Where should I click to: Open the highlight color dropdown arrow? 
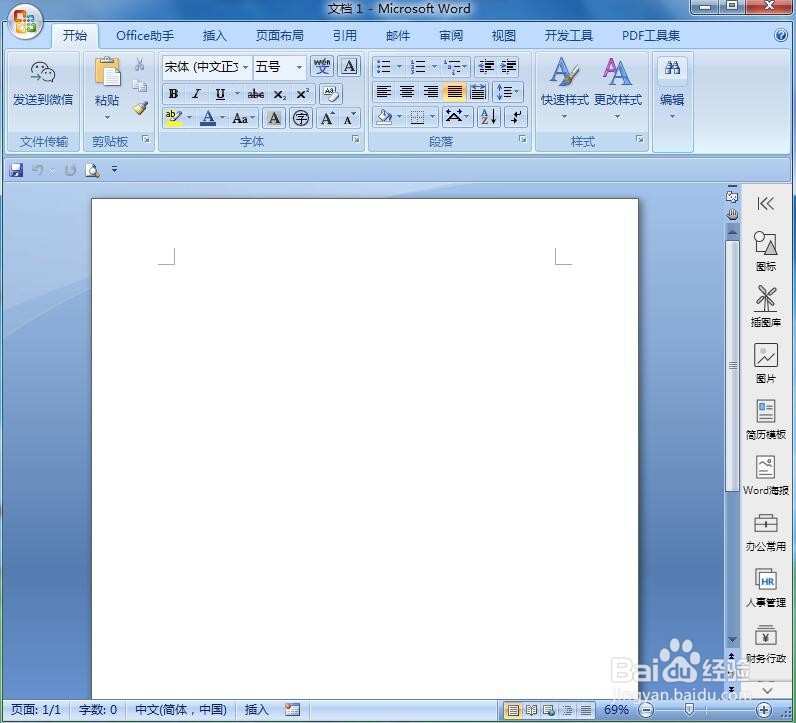[189, 118]
